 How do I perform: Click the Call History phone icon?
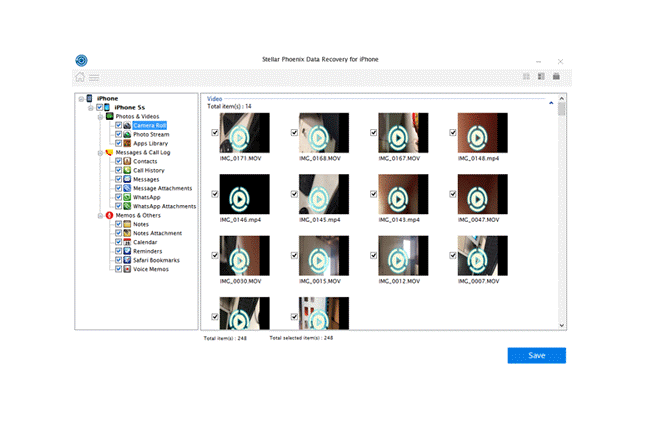[128, 170]
